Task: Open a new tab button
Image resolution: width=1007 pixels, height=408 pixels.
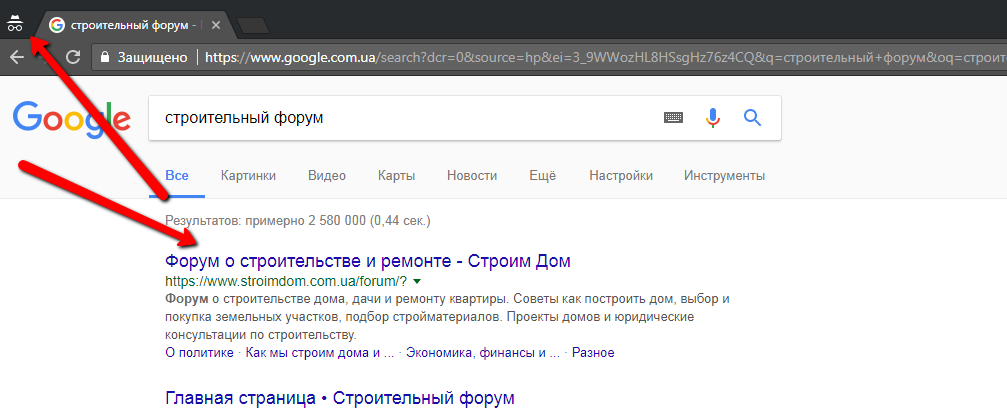Action: 253,26
